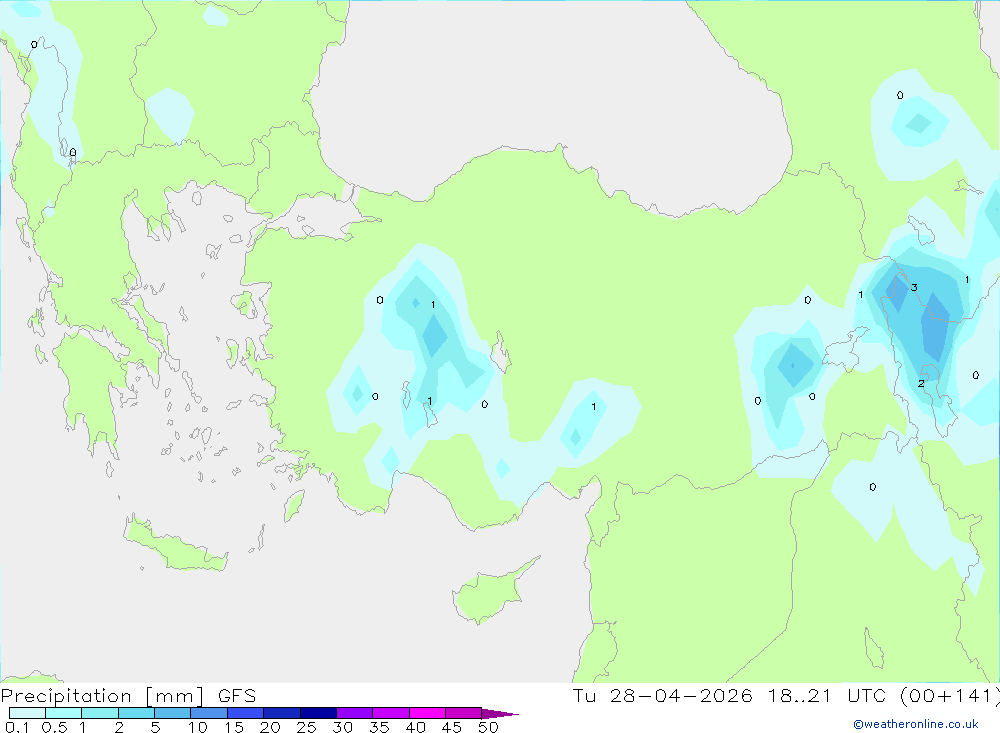Click the '18..21 UTC' time text
This screenshot has width=1000, height=733.
tap(827, 695)
